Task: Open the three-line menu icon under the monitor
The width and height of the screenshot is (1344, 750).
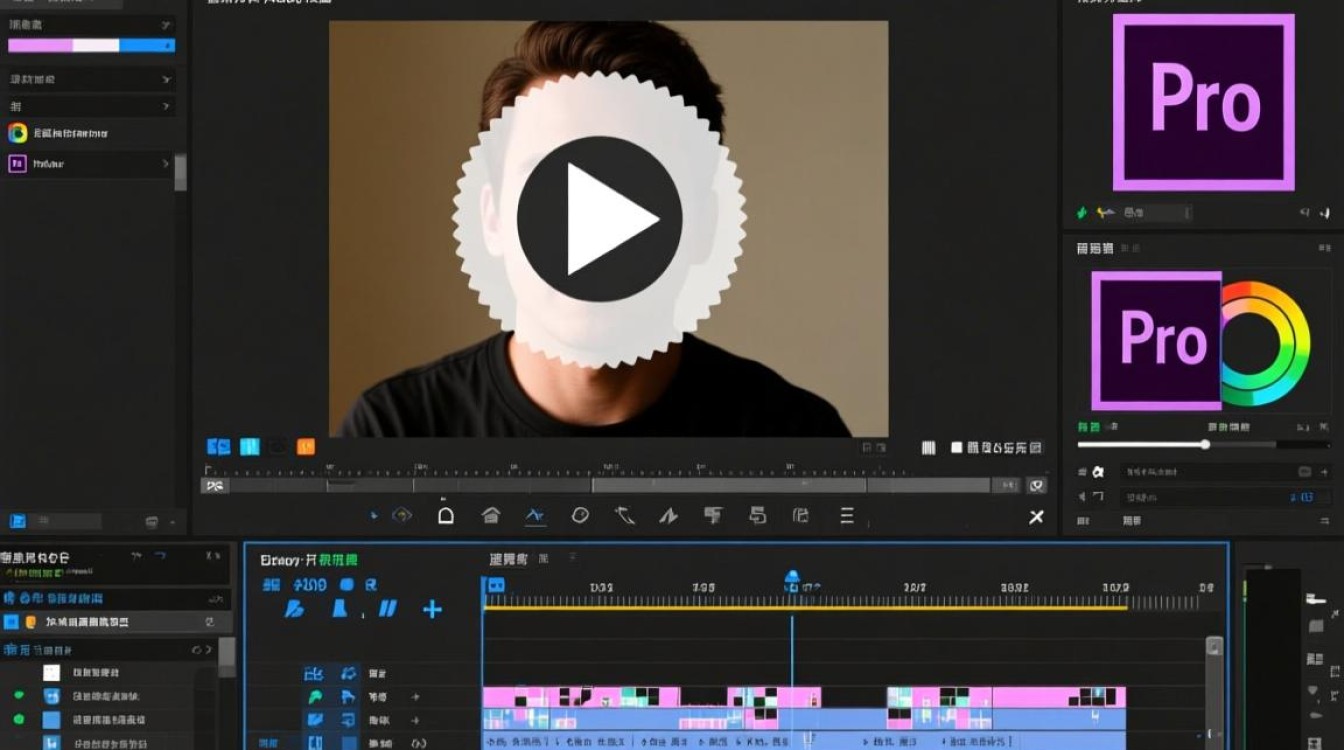Action: coord(847,516)
